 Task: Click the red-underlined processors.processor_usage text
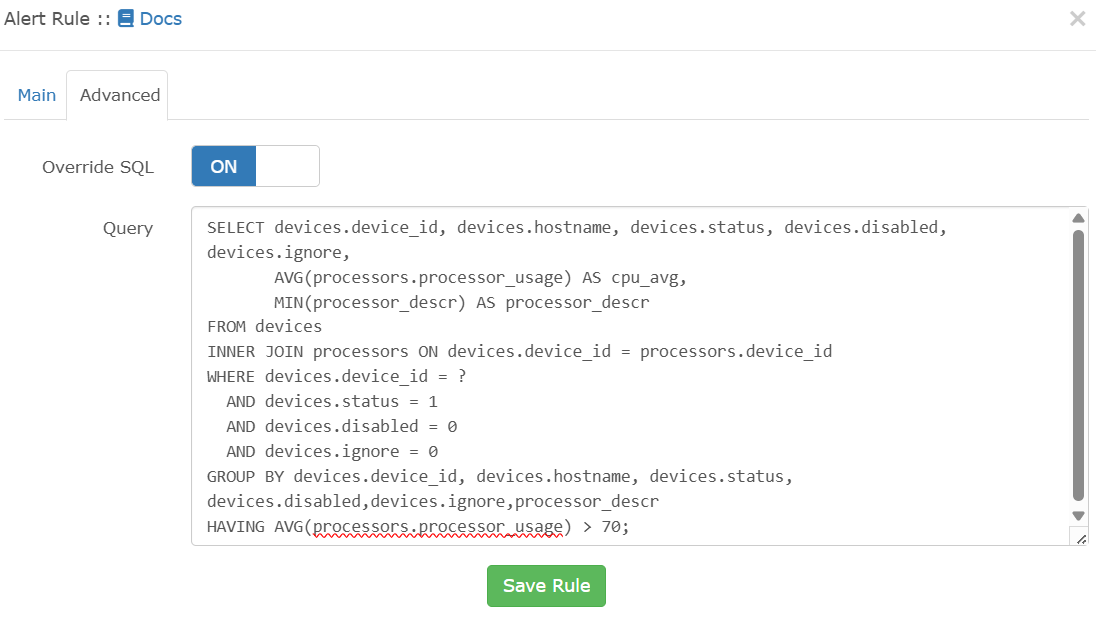click(438, 526)
